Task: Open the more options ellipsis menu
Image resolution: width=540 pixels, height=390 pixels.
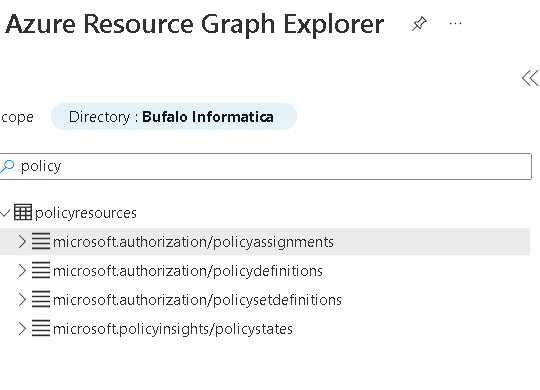Action: pyautogui.click(x=455, y=24)
